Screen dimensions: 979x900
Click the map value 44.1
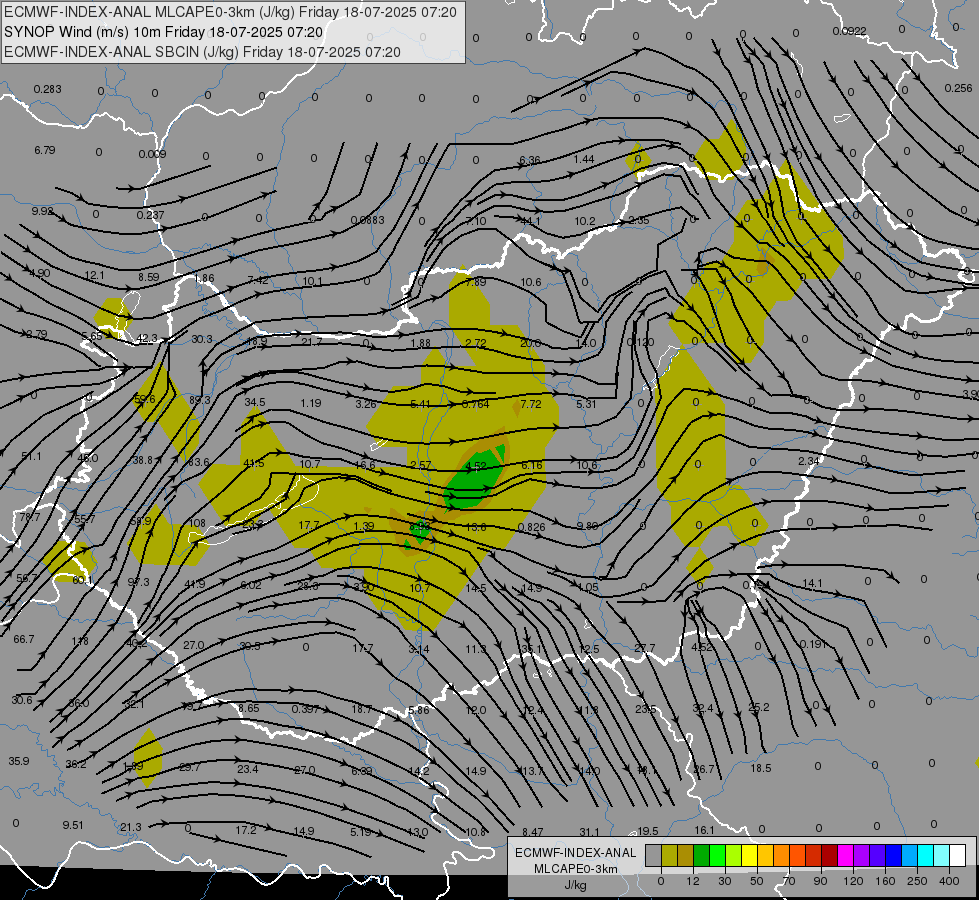point(531,220)
